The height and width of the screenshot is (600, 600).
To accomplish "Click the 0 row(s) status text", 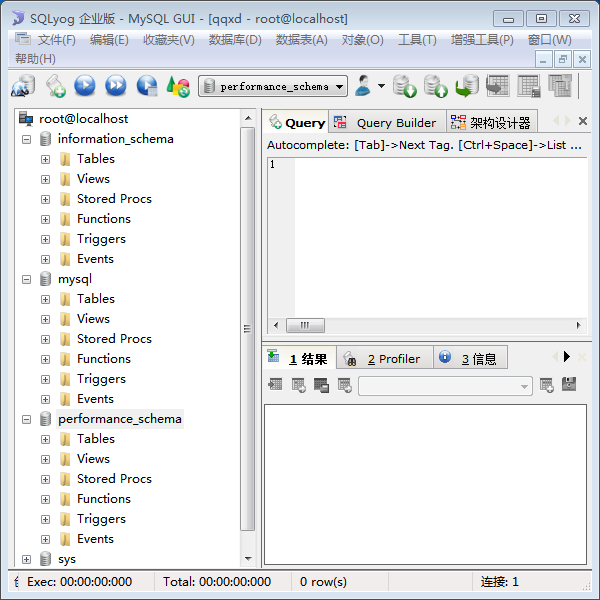I will click(x=323, y=582).
